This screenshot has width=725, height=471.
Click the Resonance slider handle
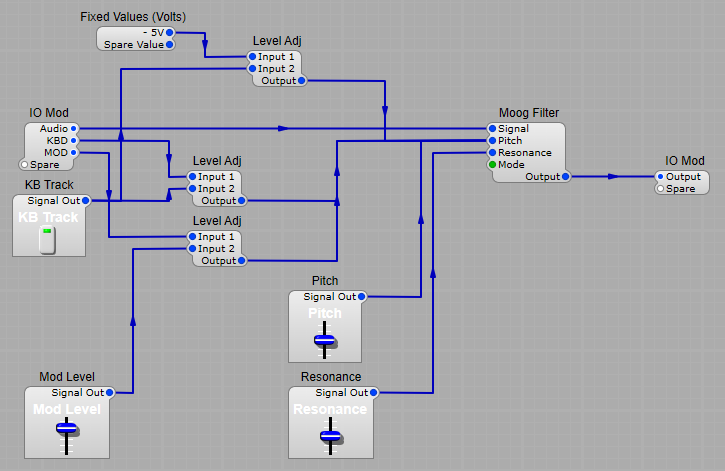tap(330, 436)
